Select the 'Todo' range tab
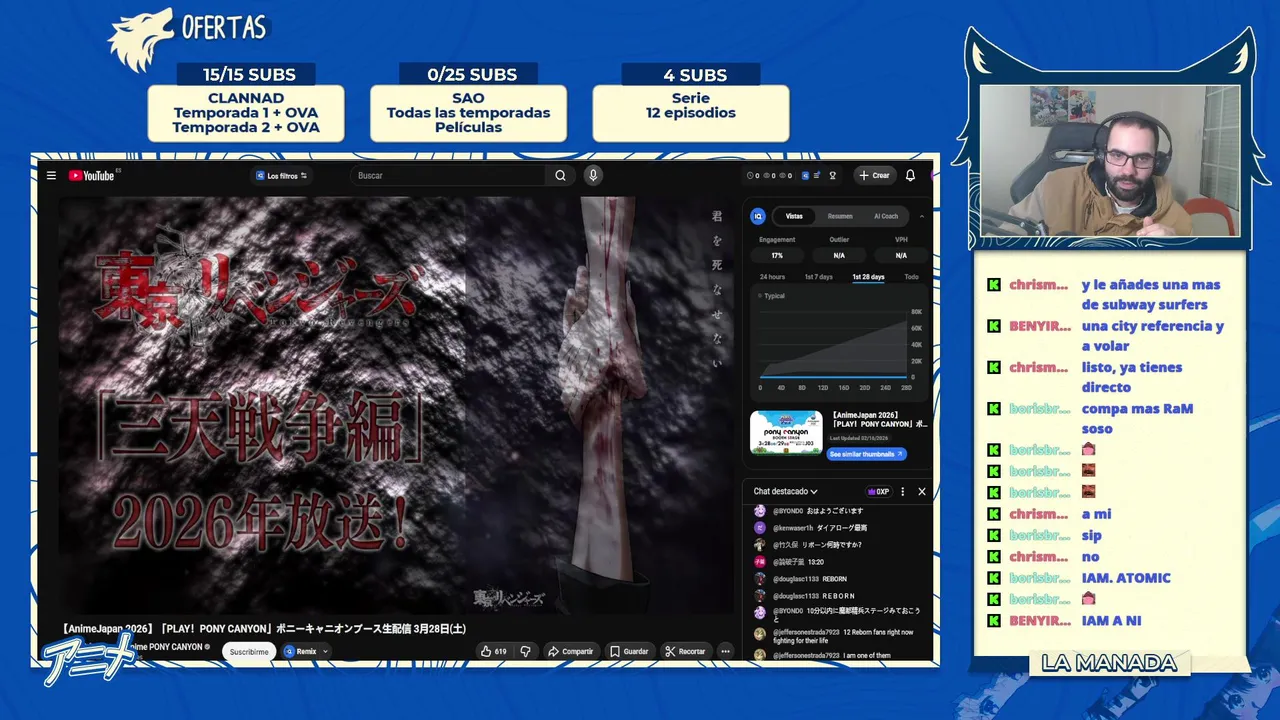The image size is (1280, 720). [911, 277]
